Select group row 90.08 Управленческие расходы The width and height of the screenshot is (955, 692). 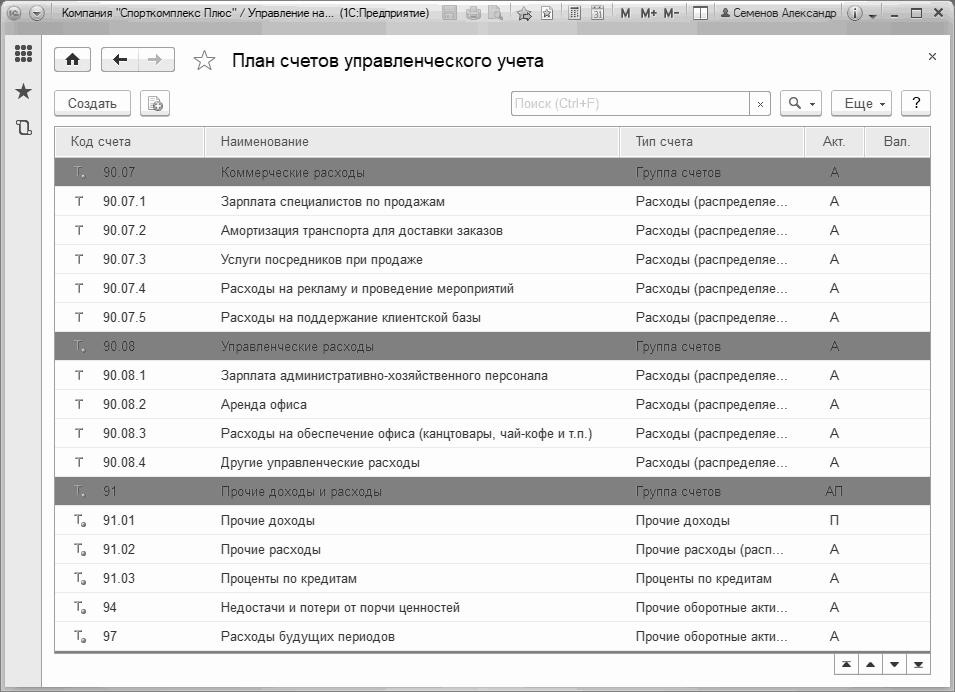point(492,347)
